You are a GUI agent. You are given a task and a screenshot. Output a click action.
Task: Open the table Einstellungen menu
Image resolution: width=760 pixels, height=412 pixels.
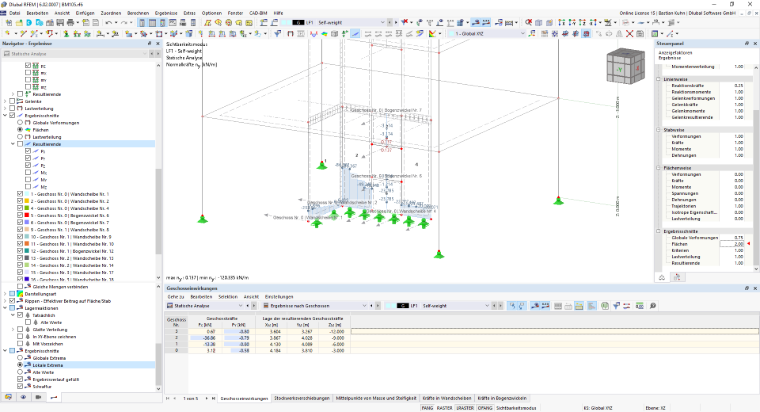[x=279, y=297]
